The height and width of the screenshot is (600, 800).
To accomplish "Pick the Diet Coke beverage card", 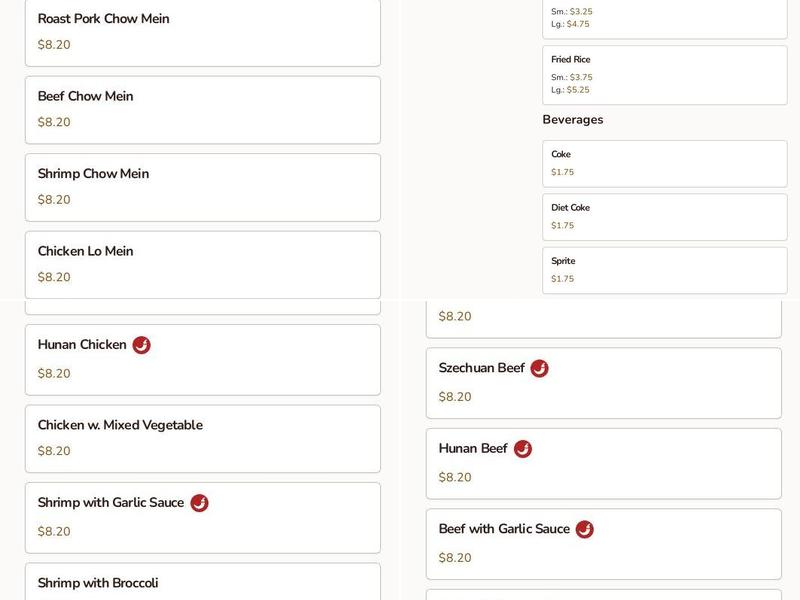I will [664, 216].
